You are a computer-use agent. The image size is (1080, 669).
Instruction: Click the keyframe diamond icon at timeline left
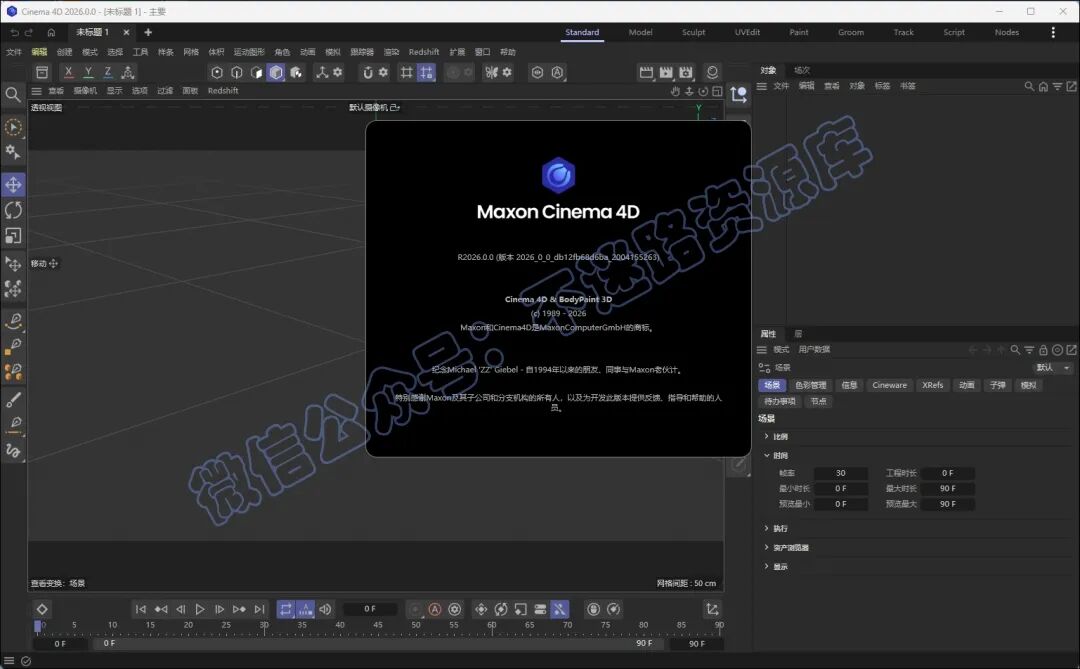(42, 609)
